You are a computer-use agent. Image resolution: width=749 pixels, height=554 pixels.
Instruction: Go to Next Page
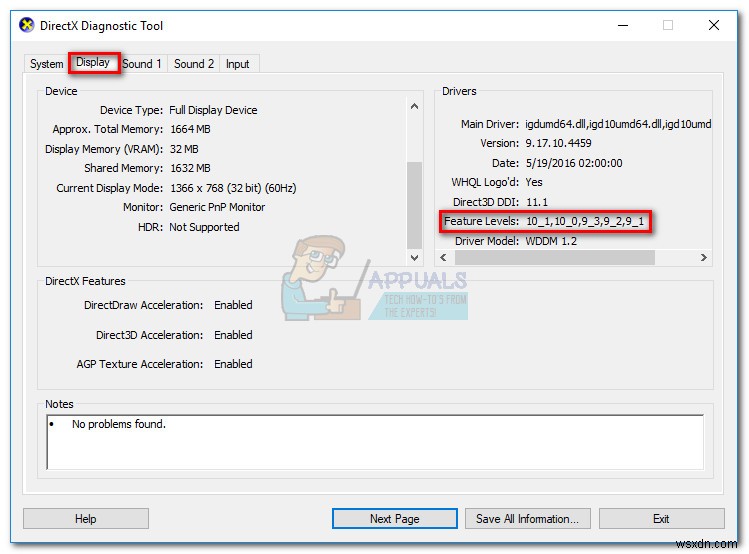pyautogui.click(x=395, y=519)
